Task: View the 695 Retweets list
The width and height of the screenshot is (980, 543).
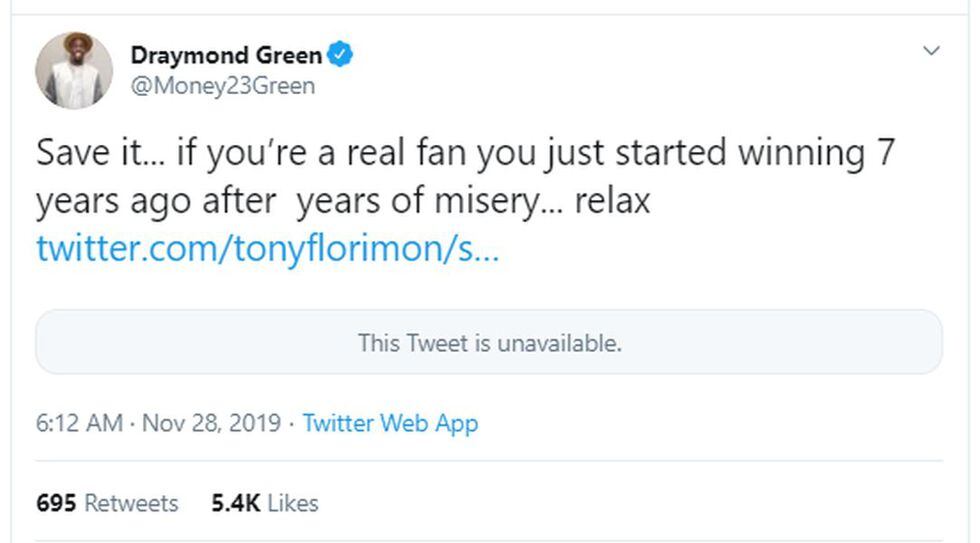Action: click(107, 503)
